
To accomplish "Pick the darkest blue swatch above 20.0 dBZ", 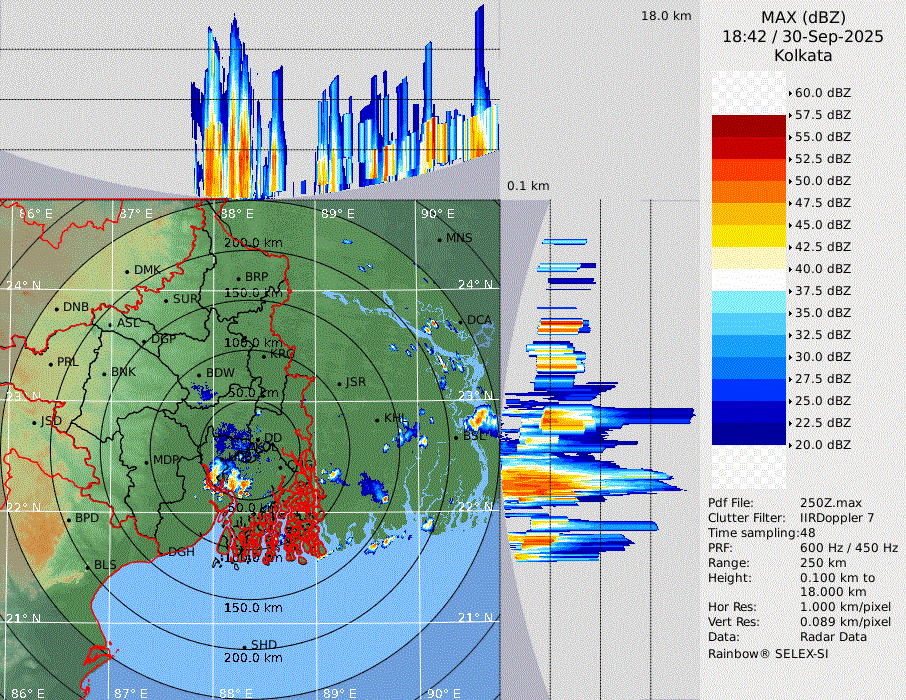I will pos(749,434).
